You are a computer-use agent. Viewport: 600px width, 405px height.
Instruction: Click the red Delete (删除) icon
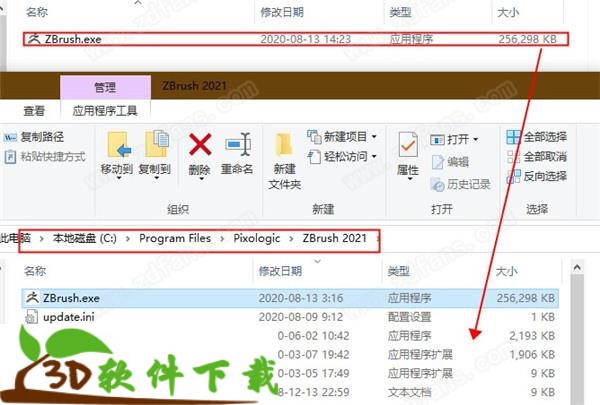click(200, 144)
